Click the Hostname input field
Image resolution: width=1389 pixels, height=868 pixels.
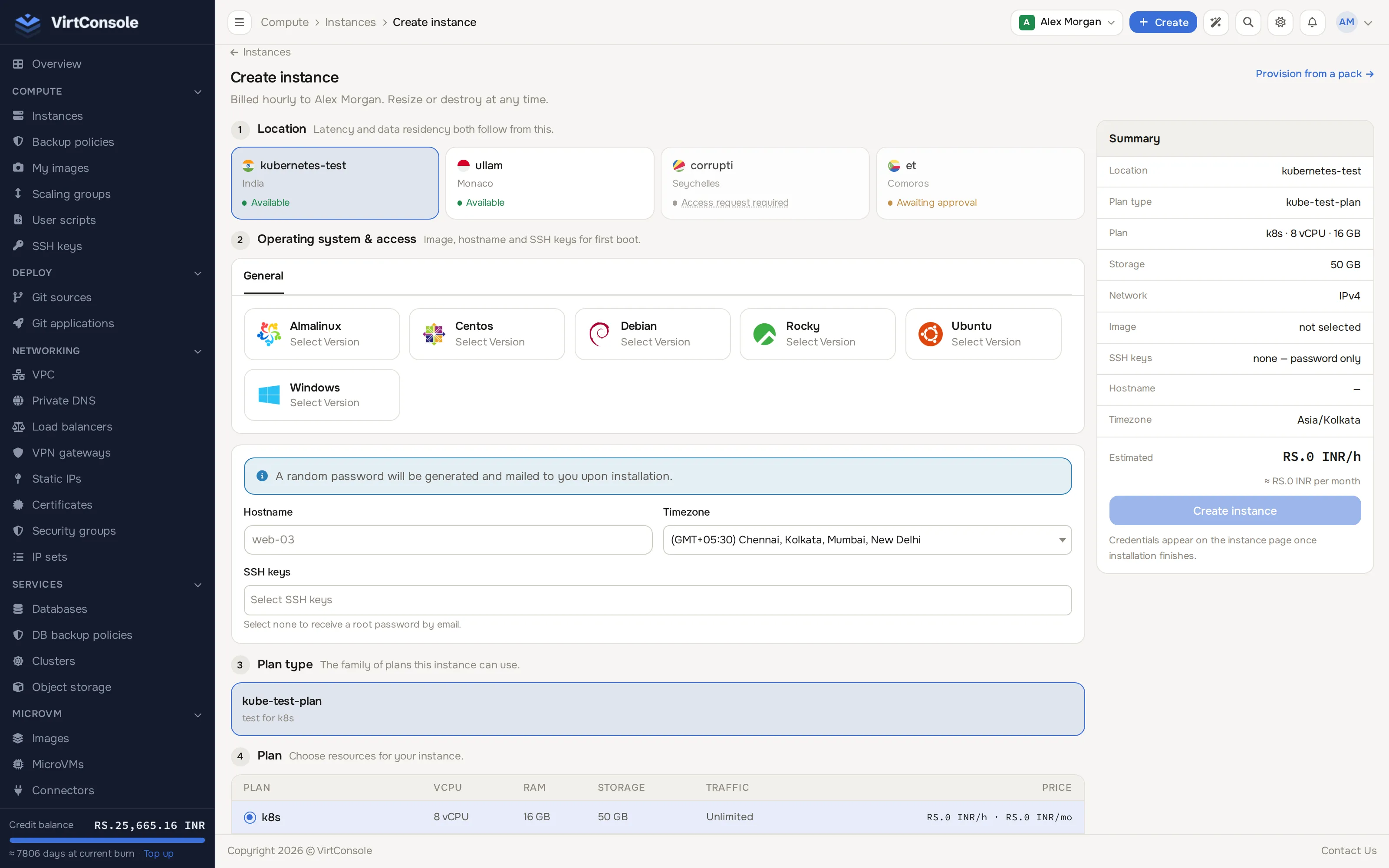tap(448, 539)
